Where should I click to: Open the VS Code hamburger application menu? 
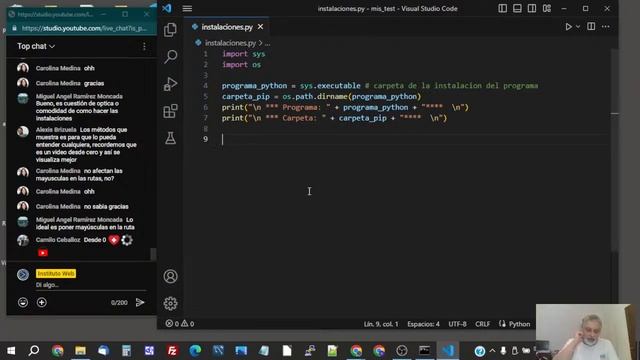tap(187, 9)
